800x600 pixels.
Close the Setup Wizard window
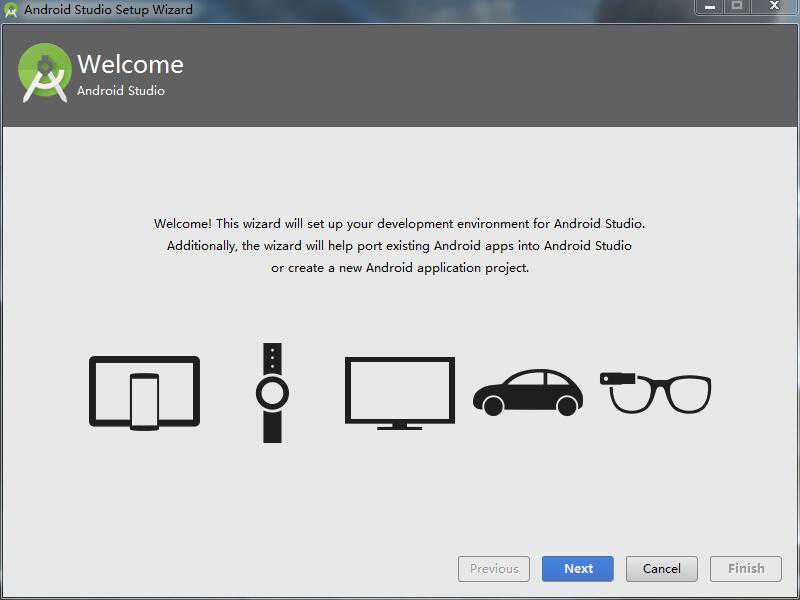pos(774,7)
